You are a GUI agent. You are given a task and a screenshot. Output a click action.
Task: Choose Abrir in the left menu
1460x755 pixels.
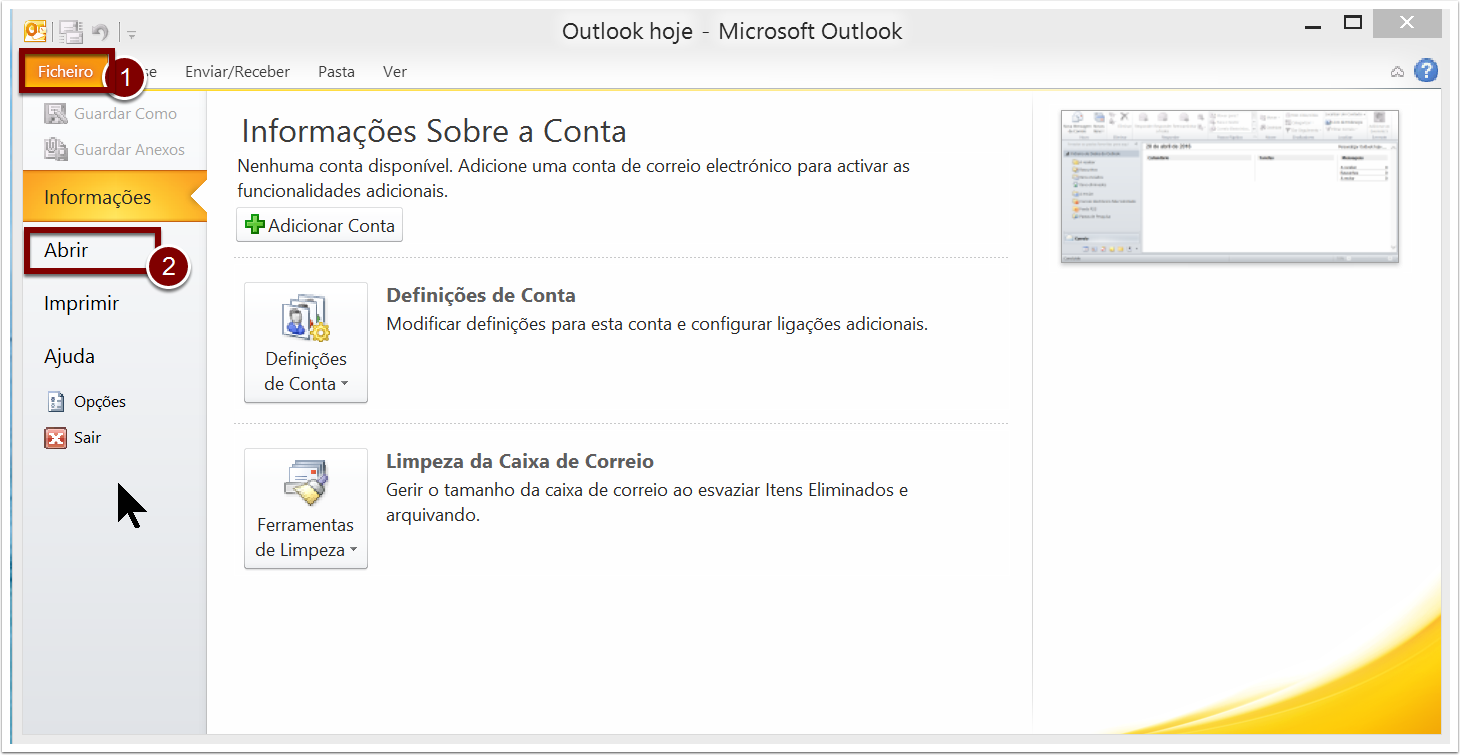pyautogui.click(x=66, y=250)
